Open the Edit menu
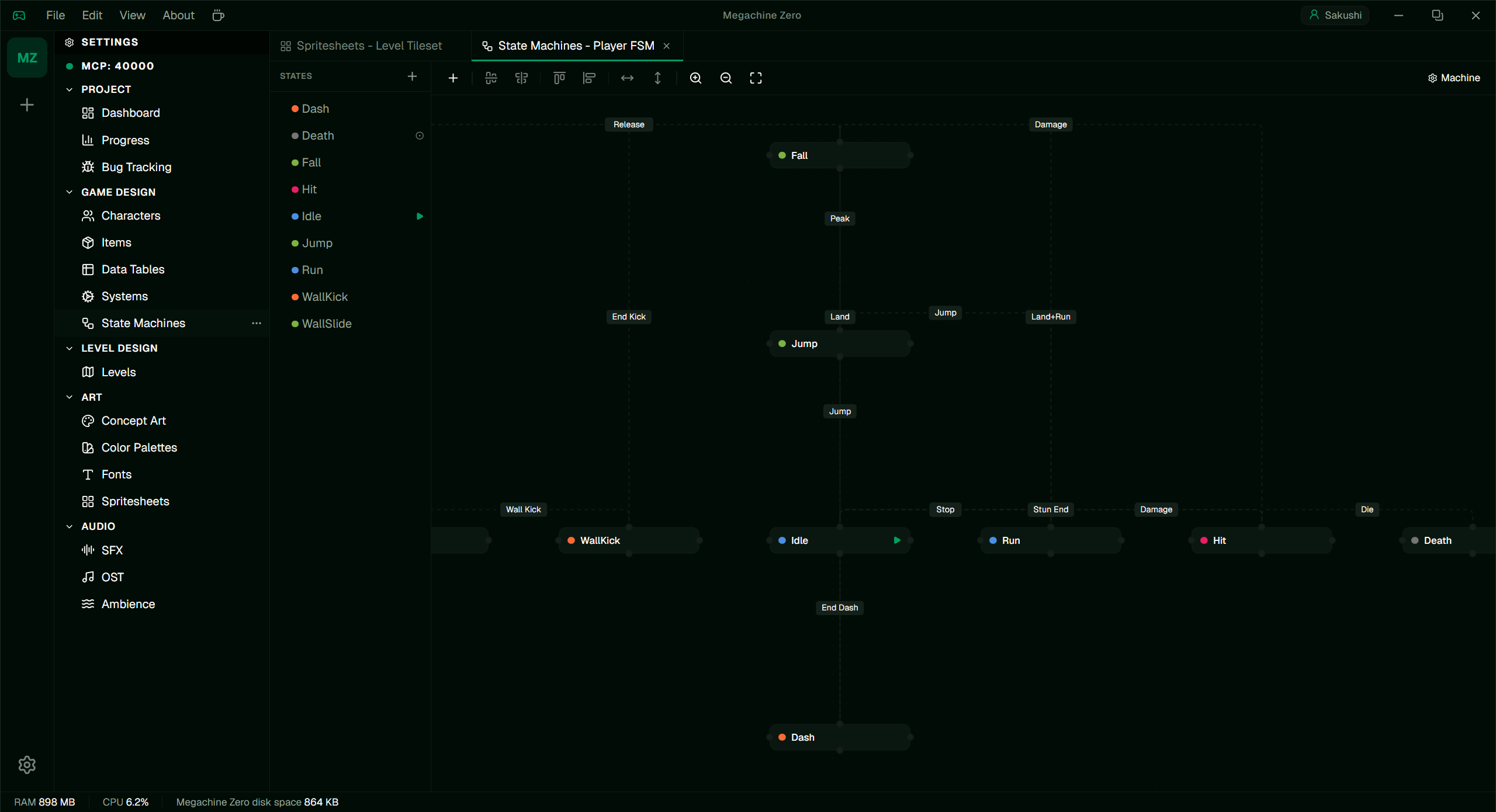The image size is (1496, 812). [92, 15]
